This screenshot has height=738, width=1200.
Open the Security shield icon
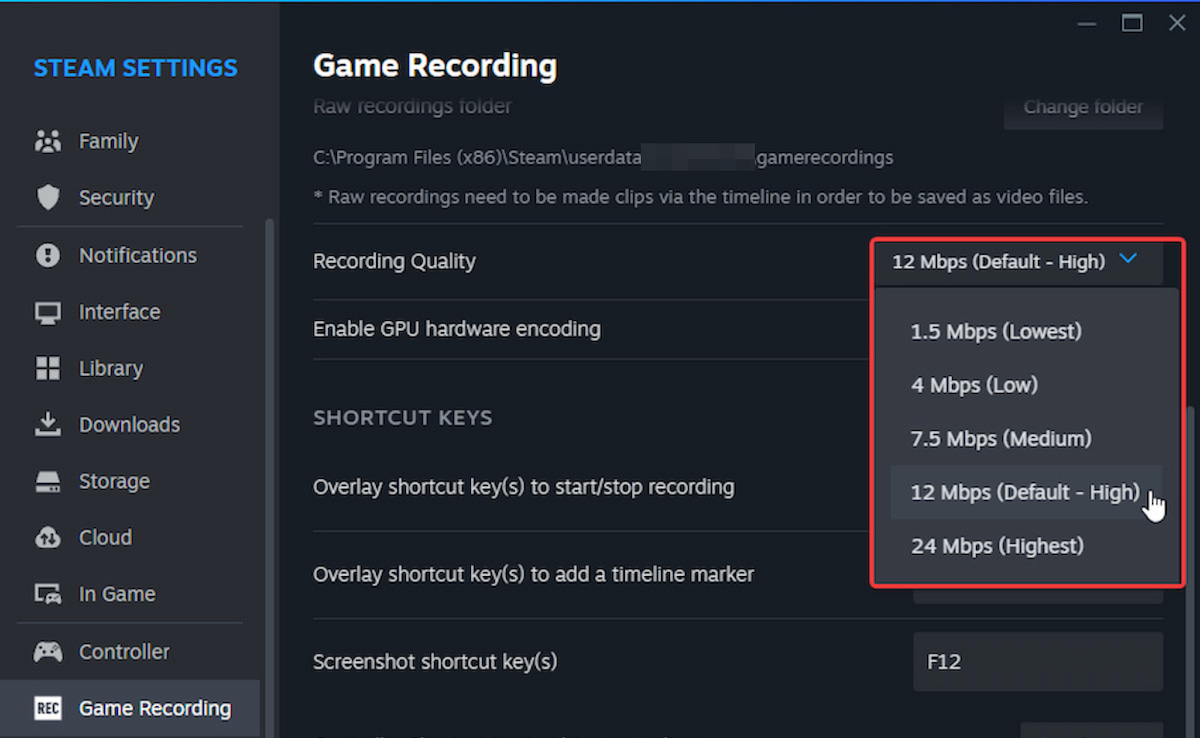click(47, 197)
